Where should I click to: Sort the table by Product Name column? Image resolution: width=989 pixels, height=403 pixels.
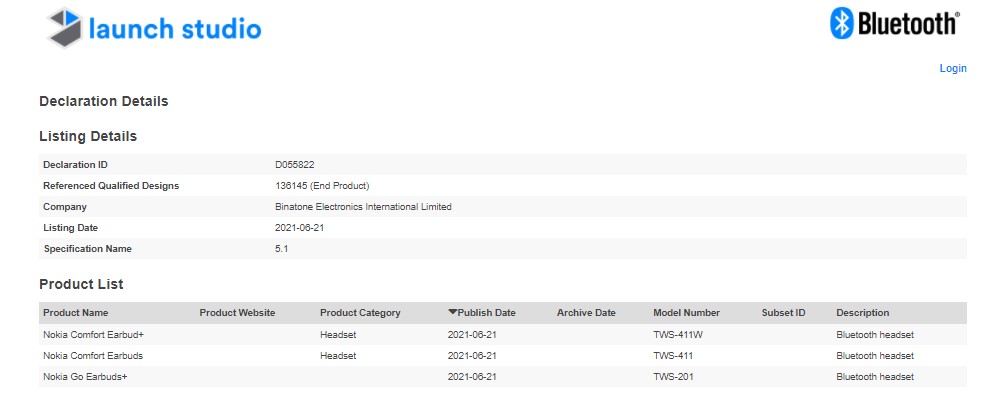point(76,313)
